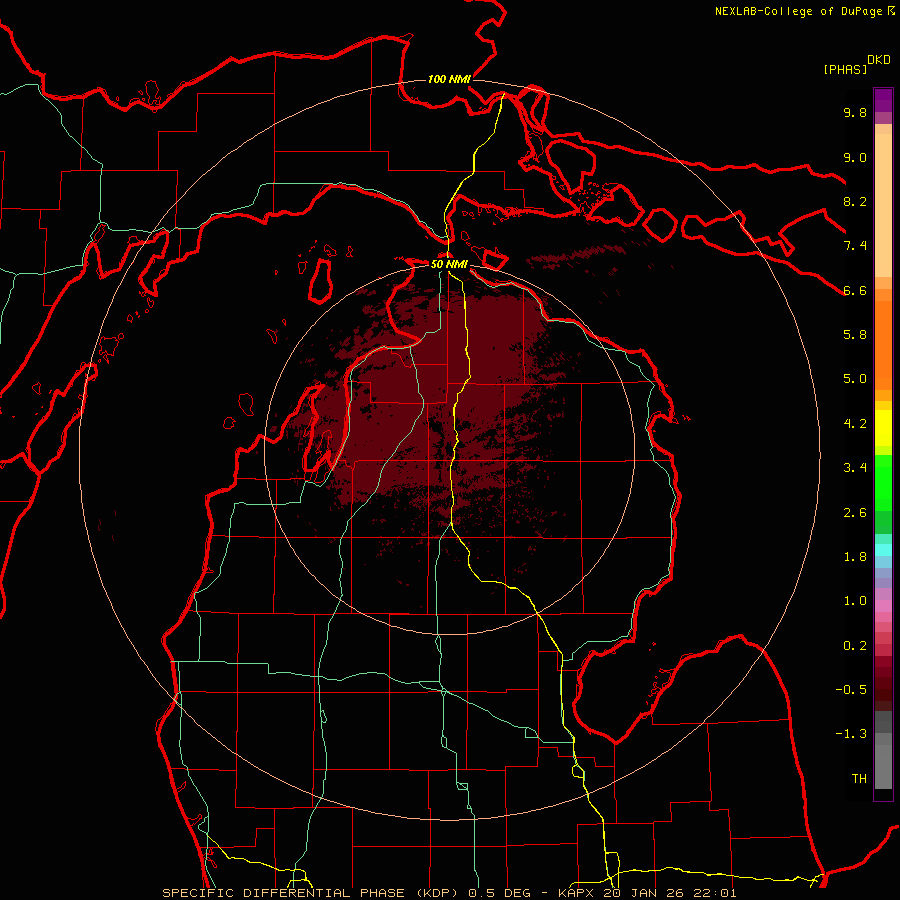
Task: Click the product title caption at bottom
Action: click(449, 893)
